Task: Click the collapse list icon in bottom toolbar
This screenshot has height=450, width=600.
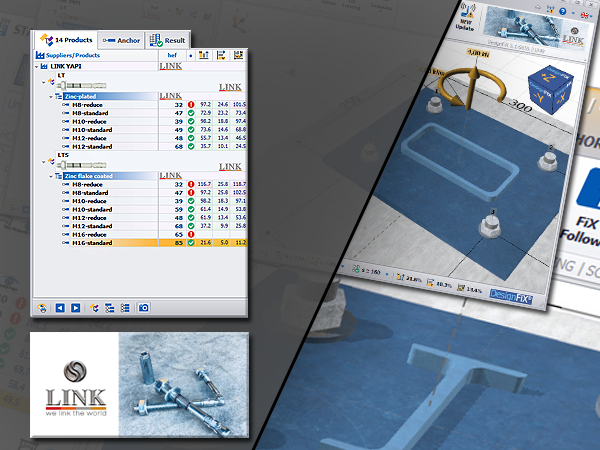Action: click(125, 308)
